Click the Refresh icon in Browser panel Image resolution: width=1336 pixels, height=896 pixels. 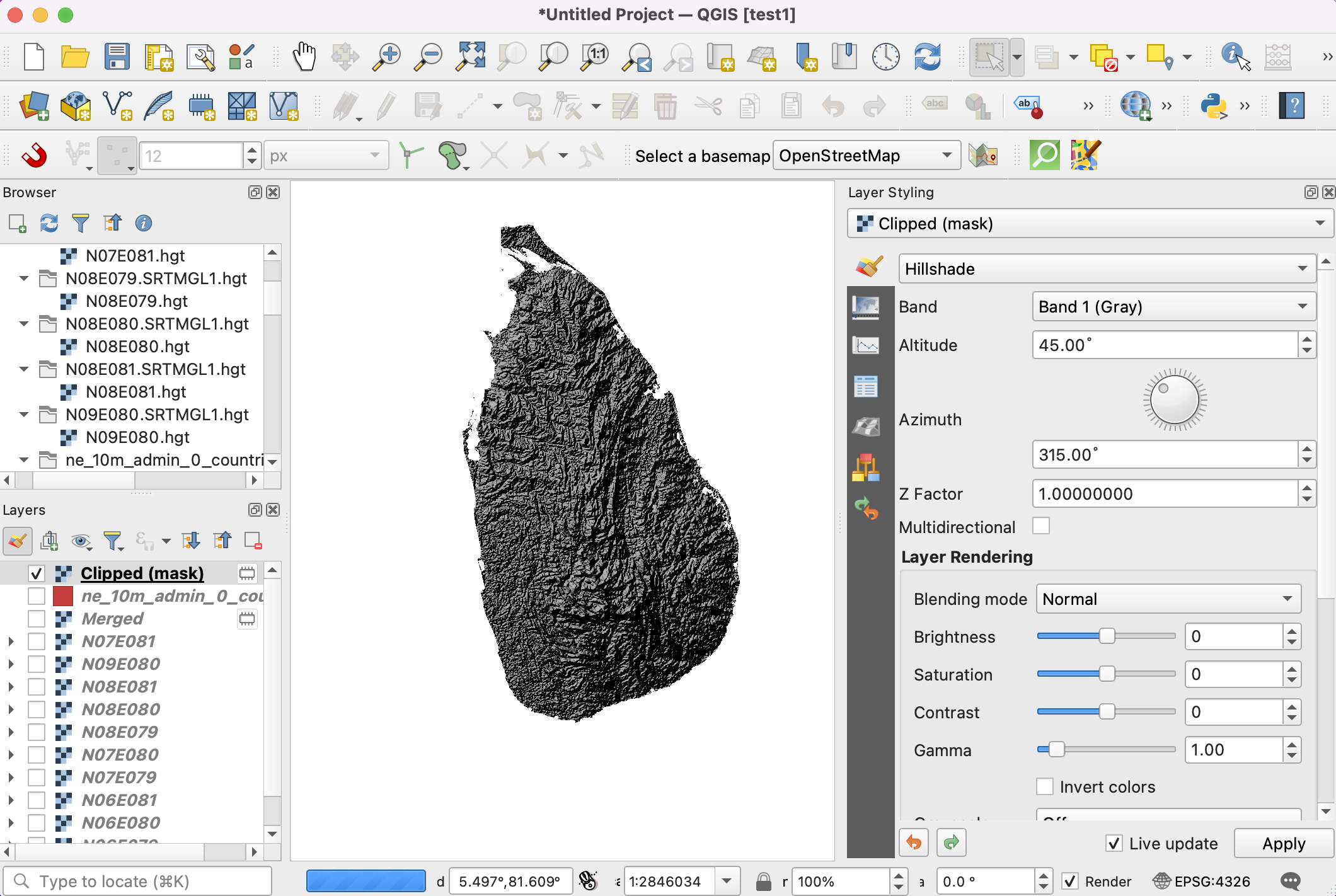pyautogui.click(x=49, y=223)
